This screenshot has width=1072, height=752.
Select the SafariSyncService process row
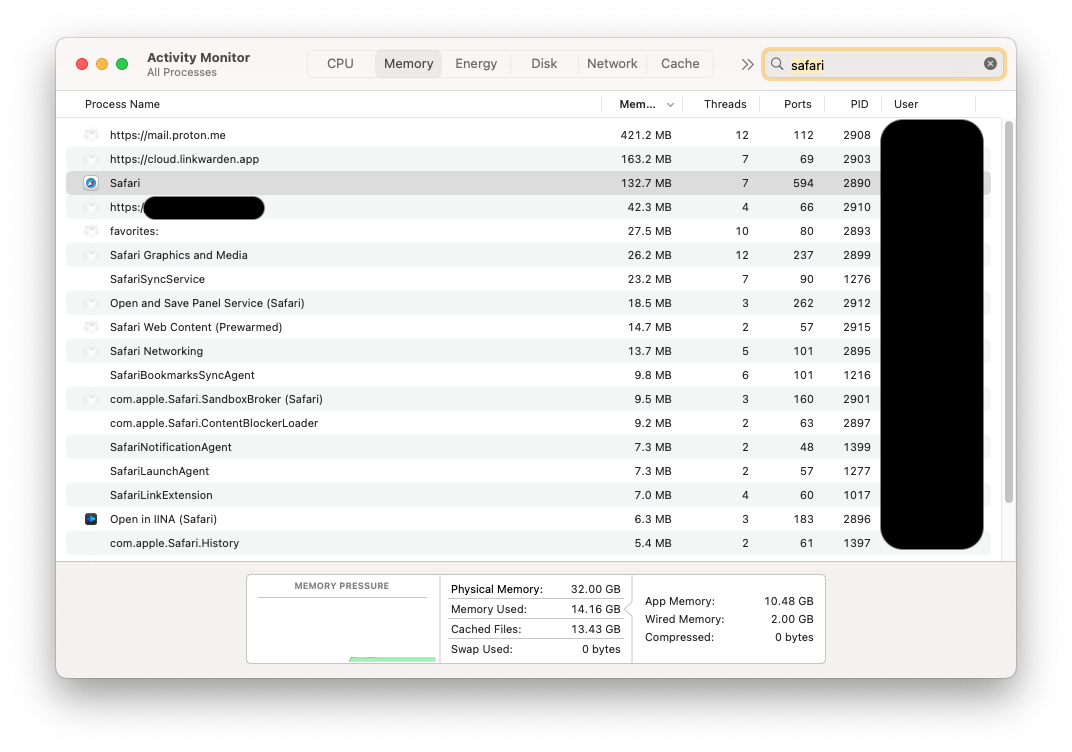[x=300, y=279]
